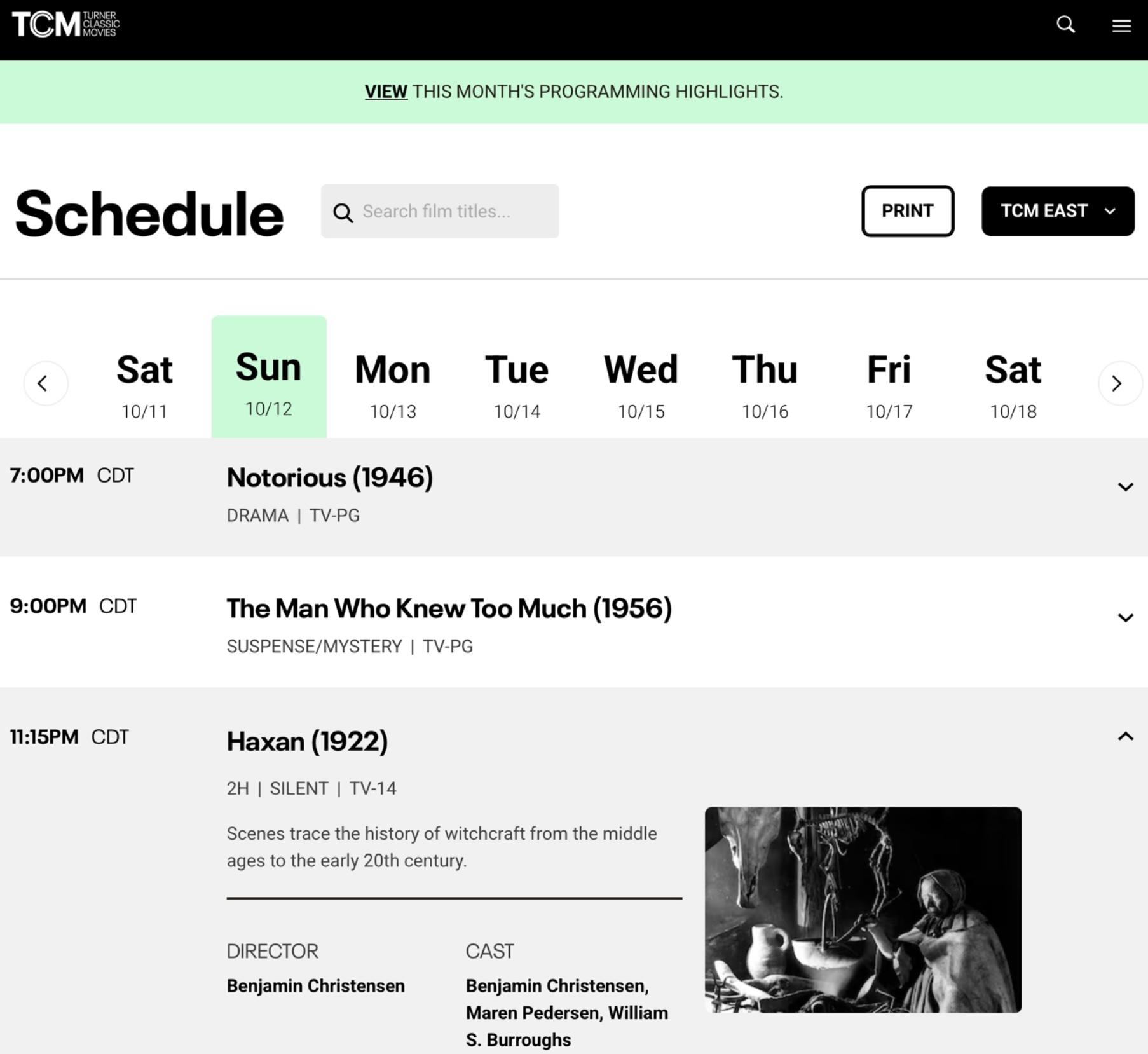Viewport: 1148px width, 1054px height.
Task: Go to previous week with left arrow
Action: [x=46, y=383]
